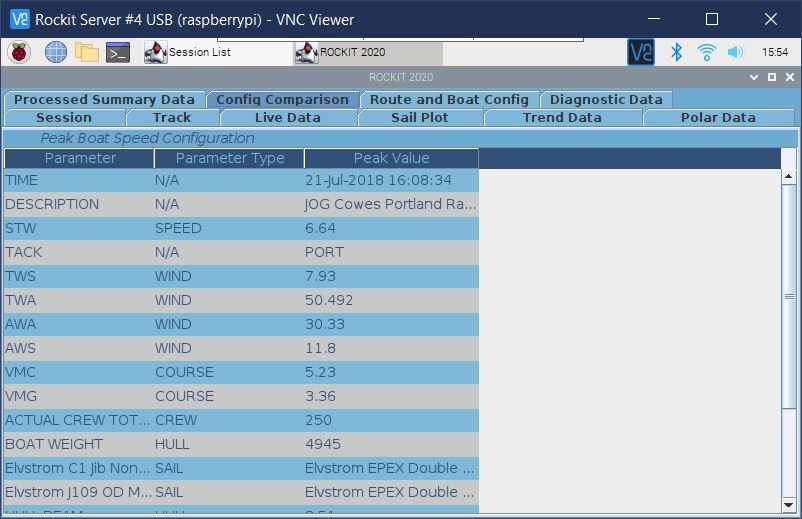Image resolution: width=802 pixels, height=519 pixels.
Task: Sort by Parameter Type column header
Action: pyautogui.click(x=229, y=158)
